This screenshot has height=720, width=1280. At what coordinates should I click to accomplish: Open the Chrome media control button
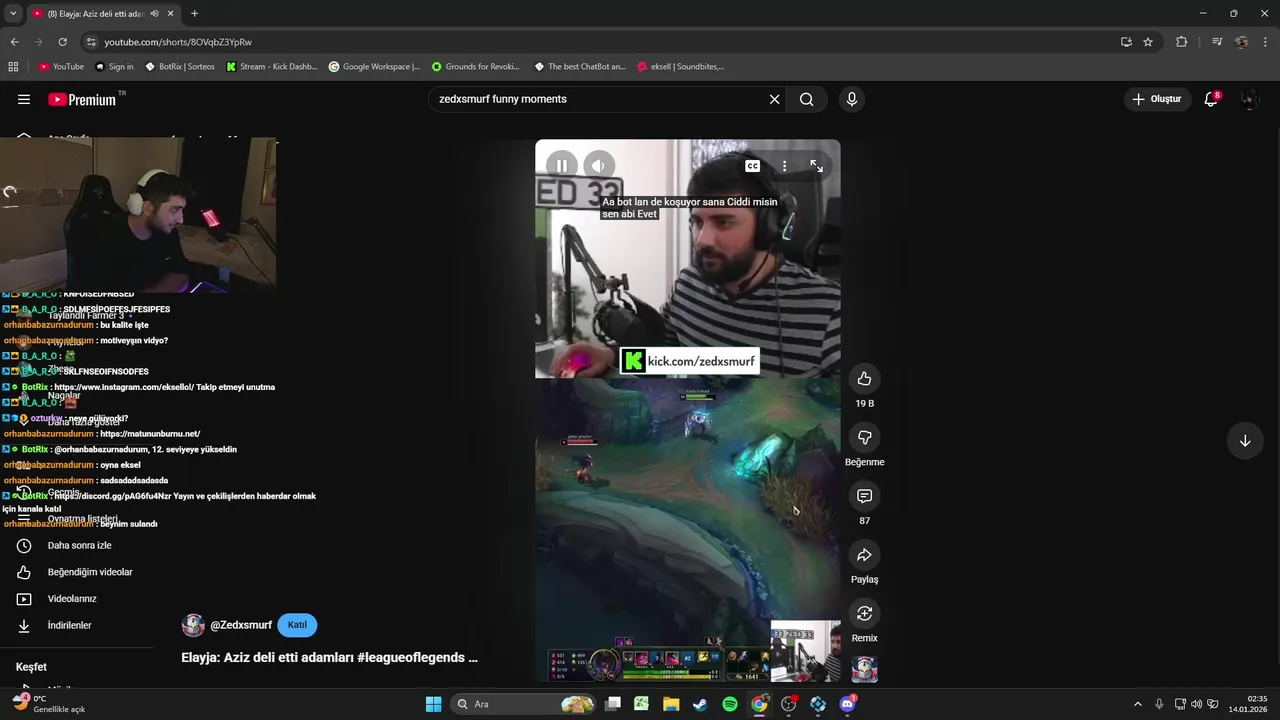(x=1217, y=42)
